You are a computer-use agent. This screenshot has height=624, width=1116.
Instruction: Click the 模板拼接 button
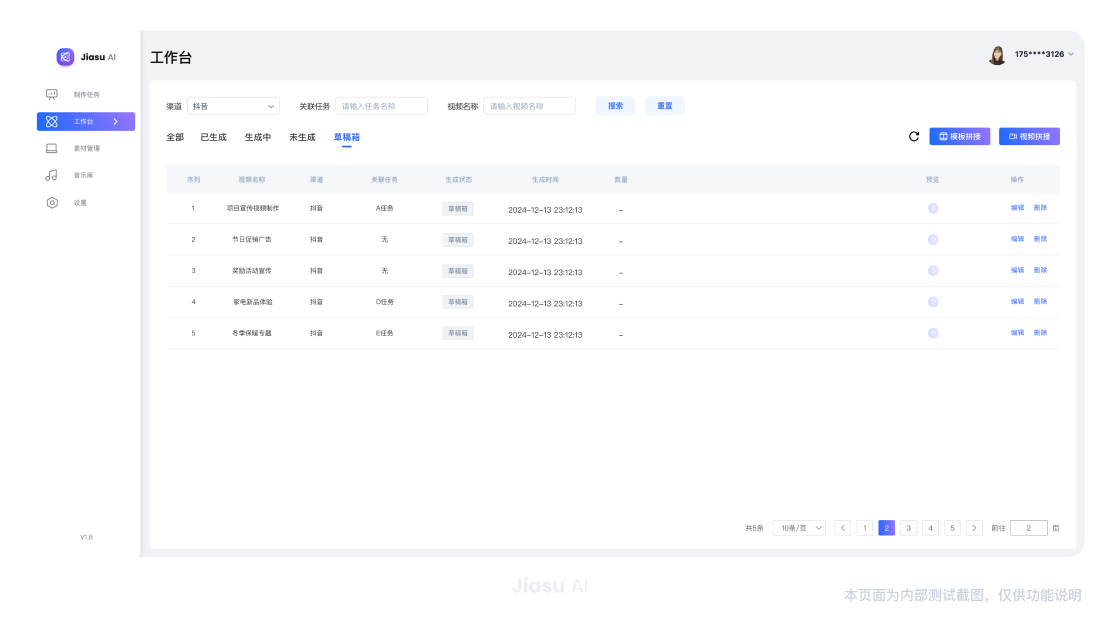click(x=959, y=136)
